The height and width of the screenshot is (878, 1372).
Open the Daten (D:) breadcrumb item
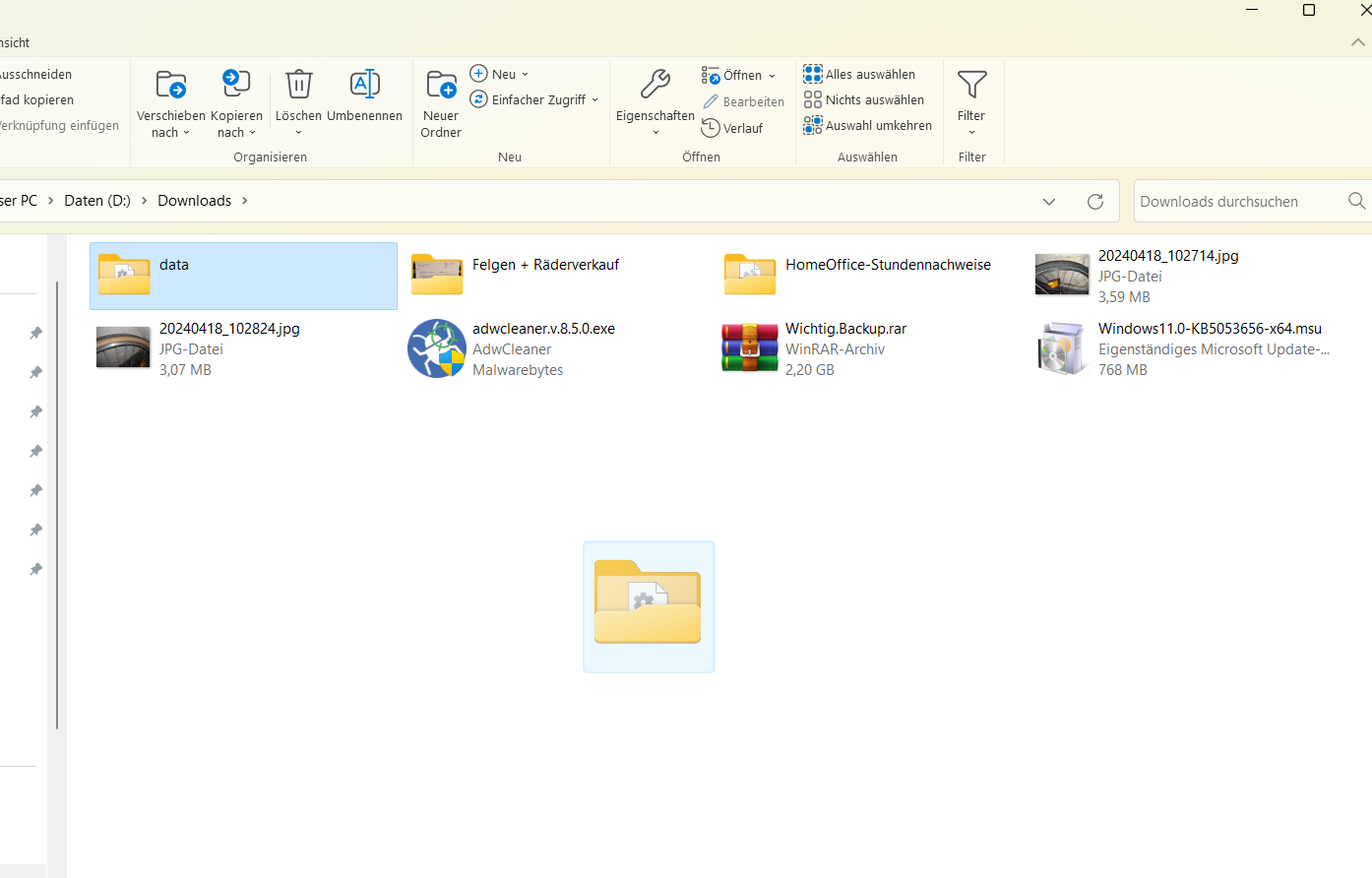(x=95, y=200)
